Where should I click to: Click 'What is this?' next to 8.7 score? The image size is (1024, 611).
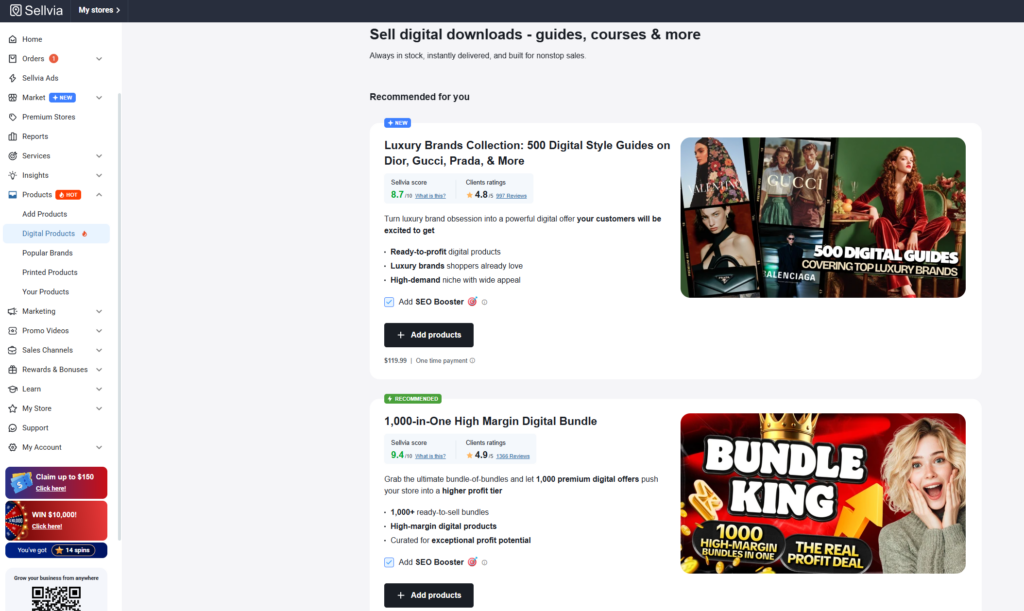point(430,196)
